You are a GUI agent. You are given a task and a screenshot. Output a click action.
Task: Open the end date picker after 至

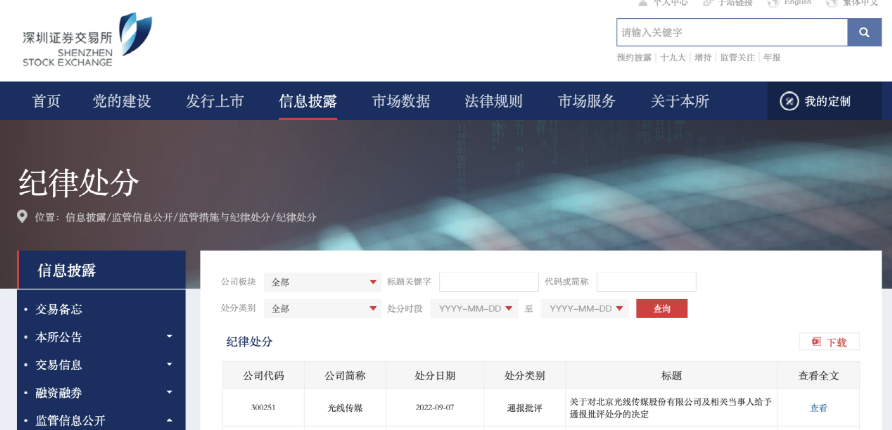(585, 308)
